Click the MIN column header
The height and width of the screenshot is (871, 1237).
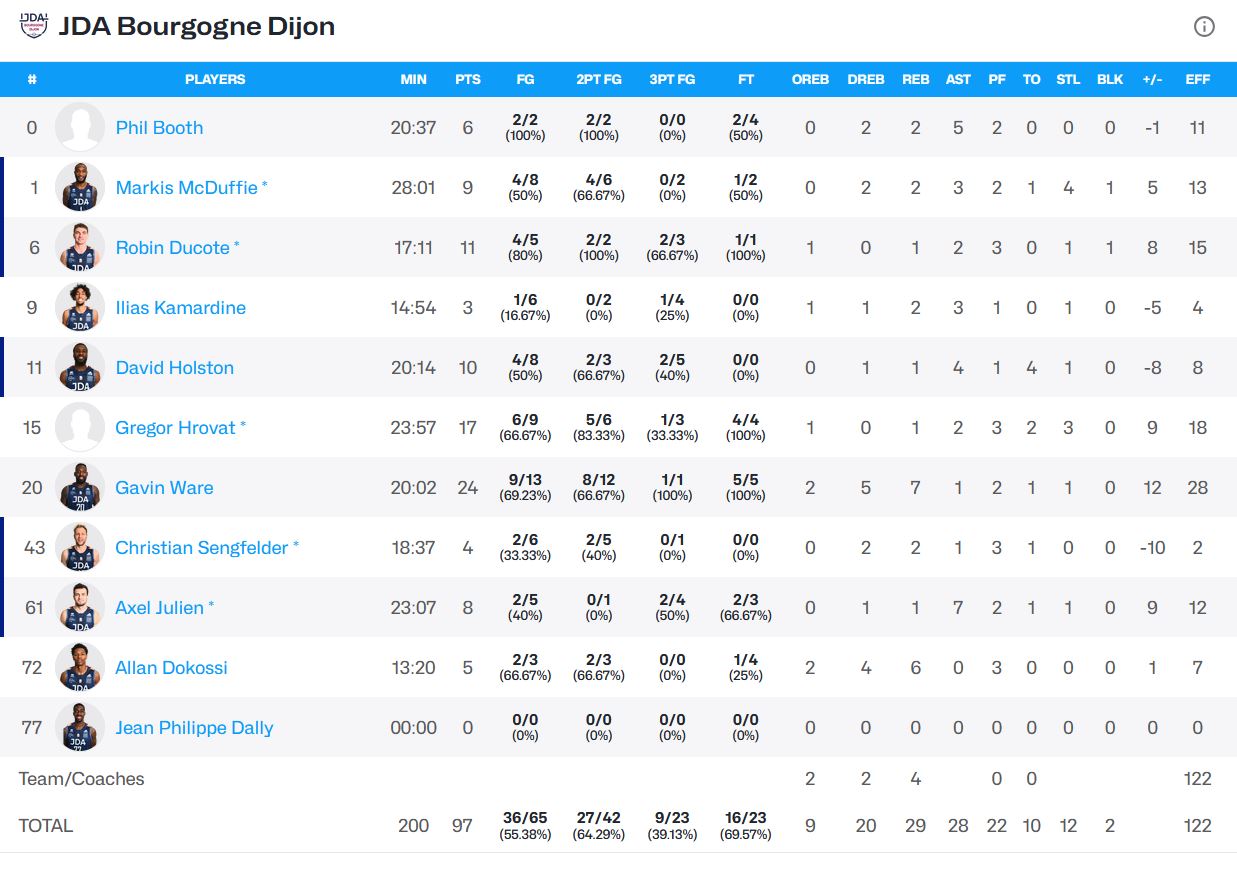413,80
